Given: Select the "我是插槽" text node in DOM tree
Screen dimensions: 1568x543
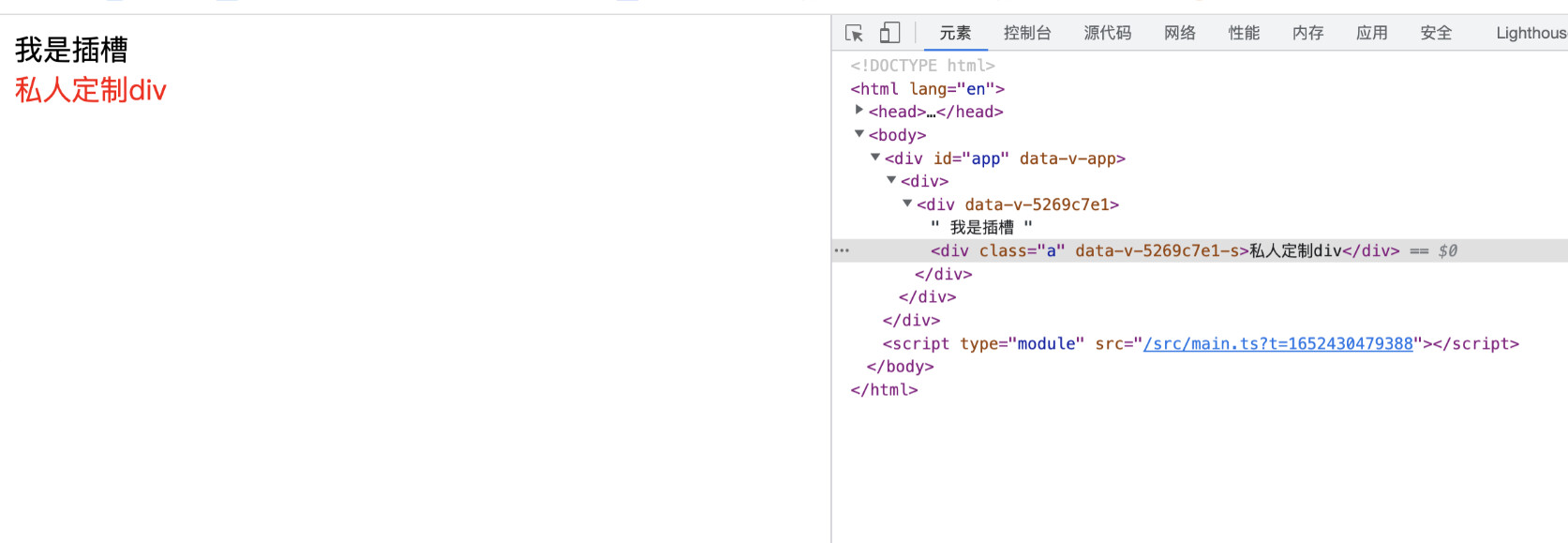Looking at the screenshot, I should tap(981, 227).
